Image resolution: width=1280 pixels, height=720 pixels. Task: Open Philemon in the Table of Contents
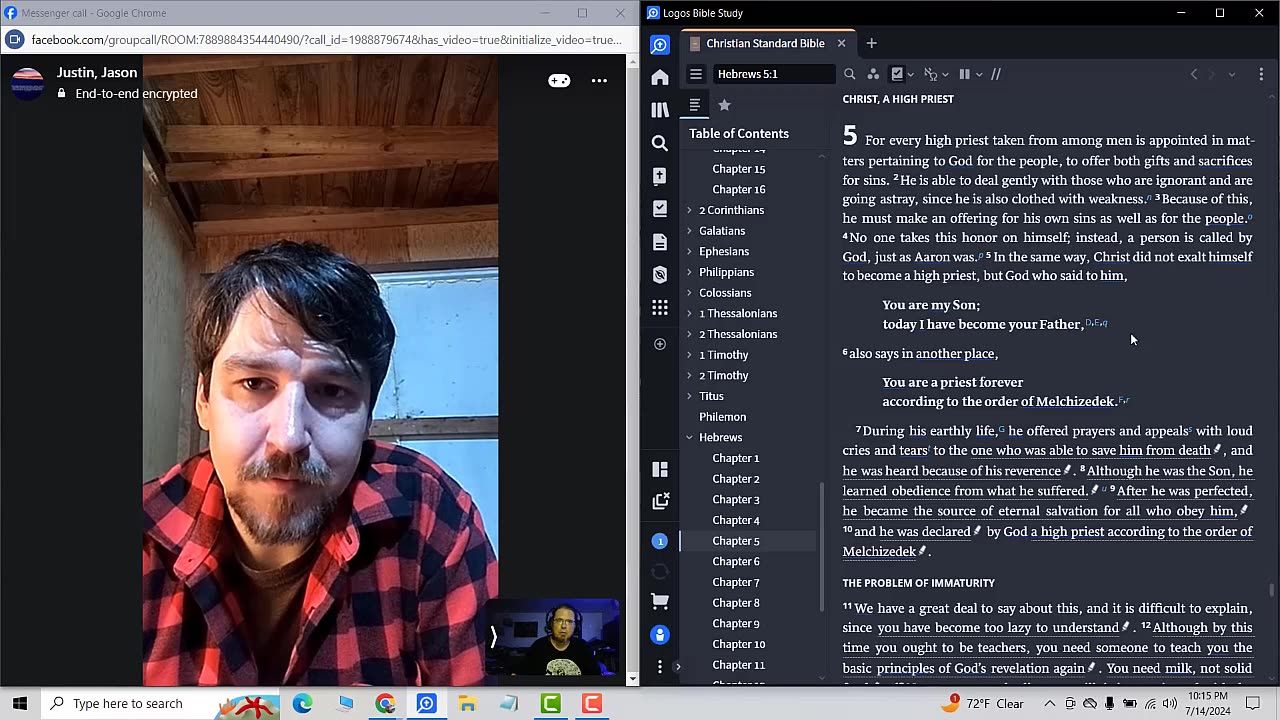[722, 417]
